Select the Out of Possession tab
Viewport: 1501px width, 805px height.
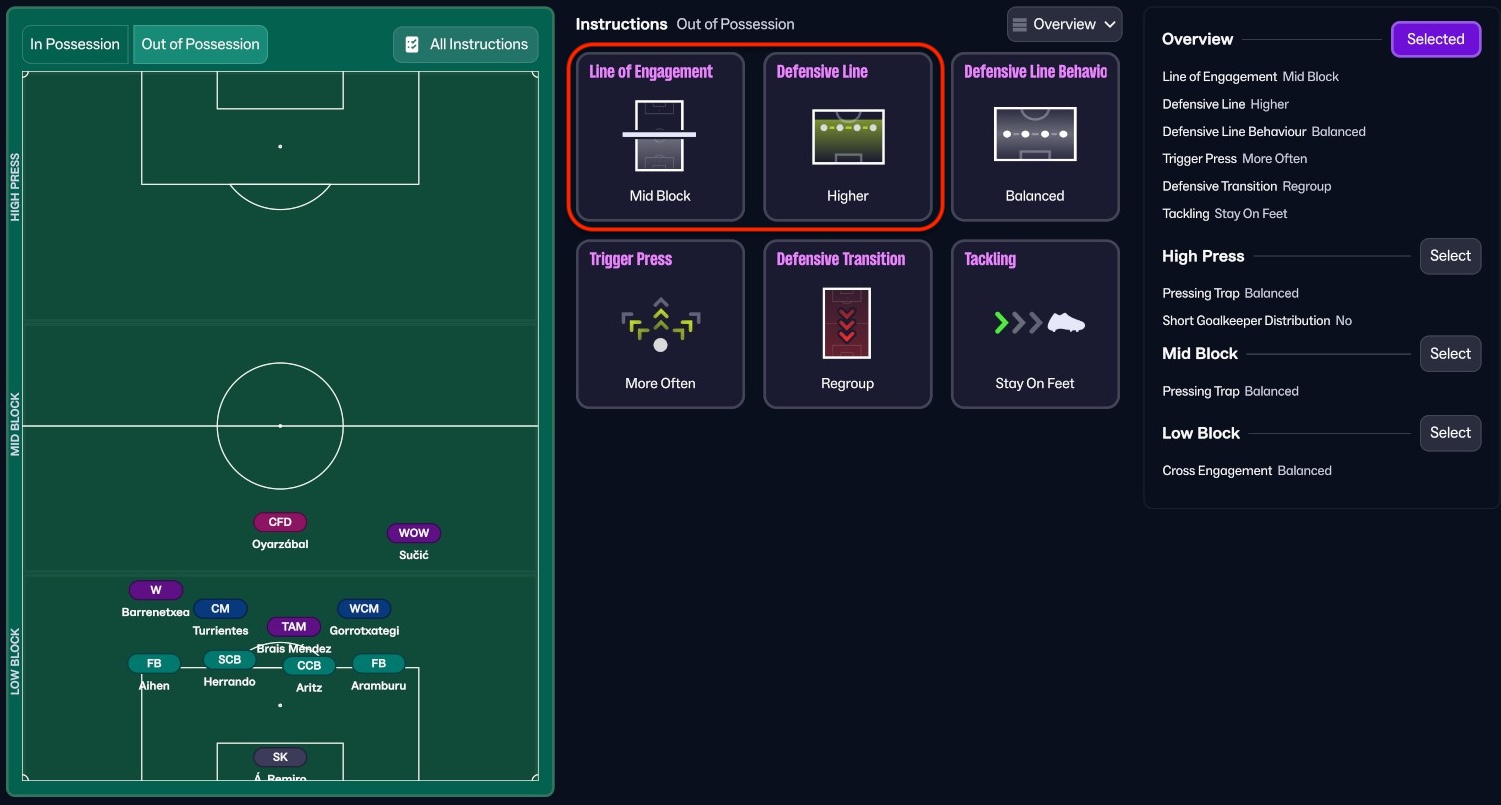click(200, 44)
